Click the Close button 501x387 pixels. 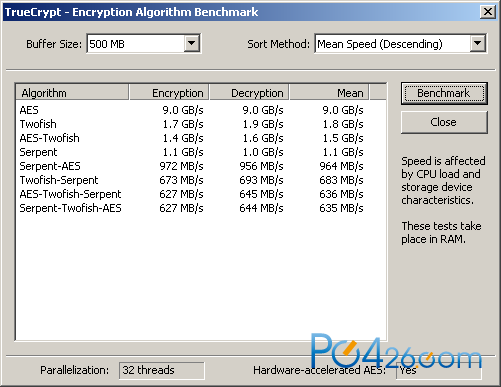tap(444, 122)
